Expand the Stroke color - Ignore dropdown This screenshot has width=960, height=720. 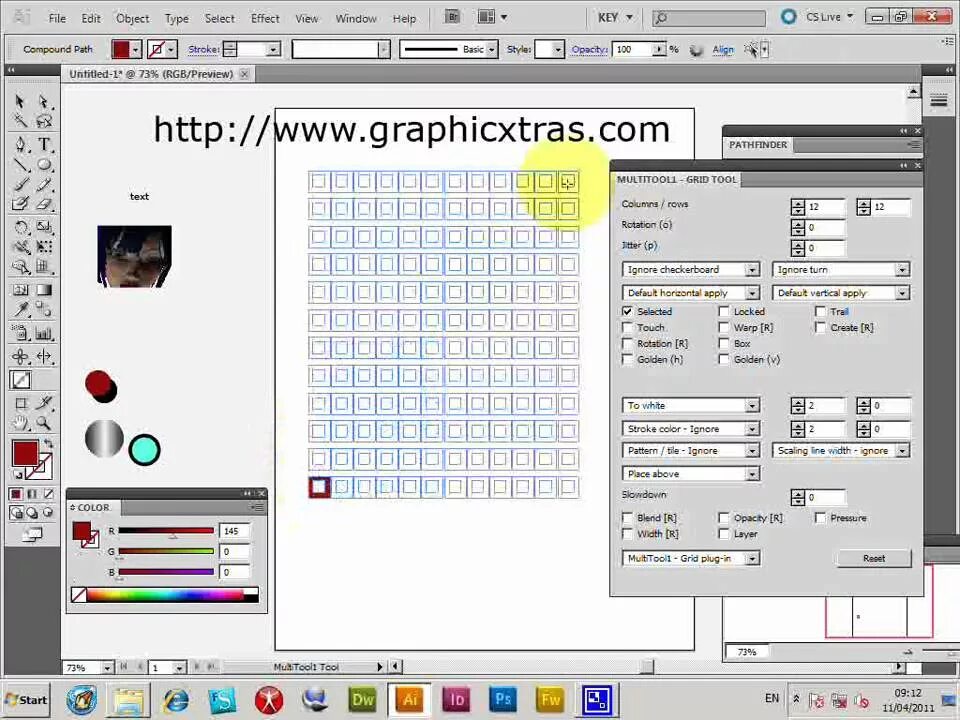[x=752, y=429]
